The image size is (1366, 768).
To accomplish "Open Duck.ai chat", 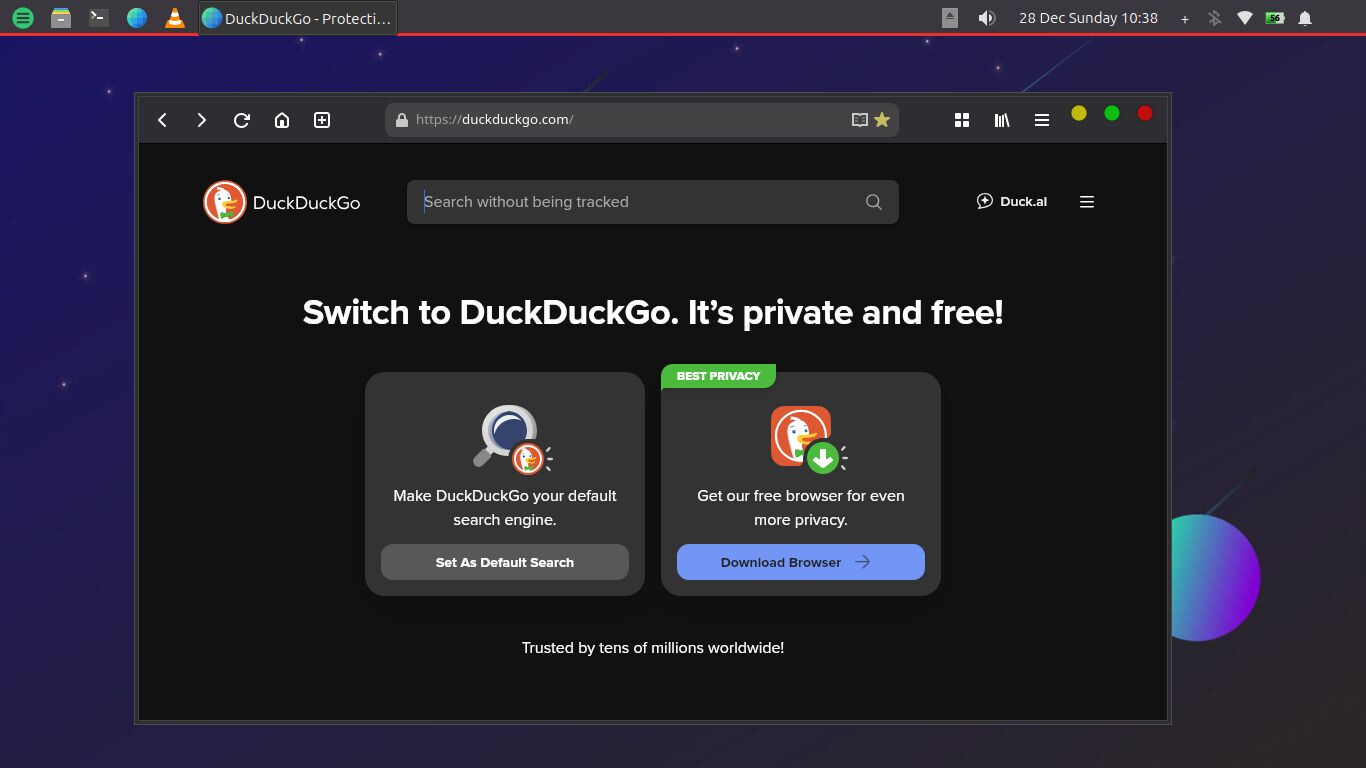I will pyautogui.click(x=1012, y=202).
